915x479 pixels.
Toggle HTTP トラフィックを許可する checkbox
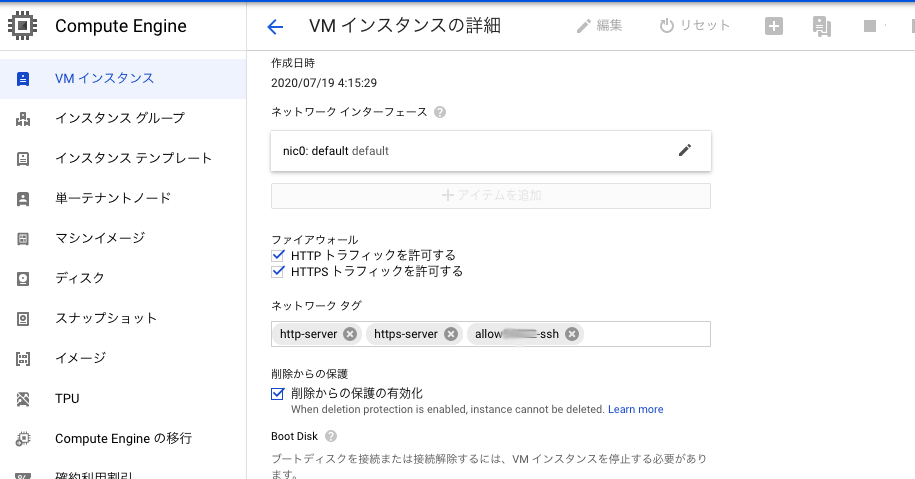point(278,255)
